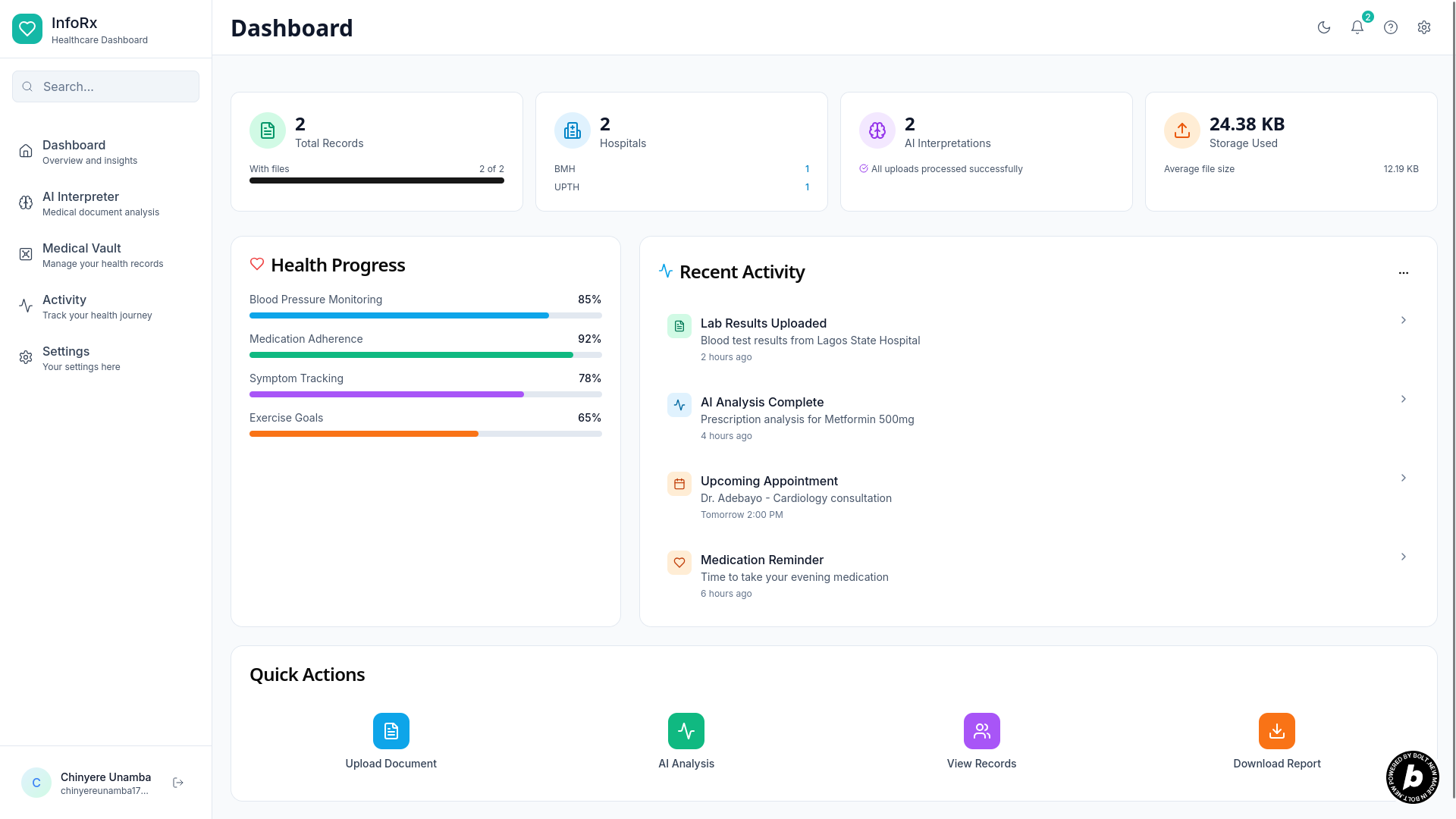1456x819 pixels.
Task: Expand Upcoming Appointment chevron arrow
Action: coord(1404,478)
